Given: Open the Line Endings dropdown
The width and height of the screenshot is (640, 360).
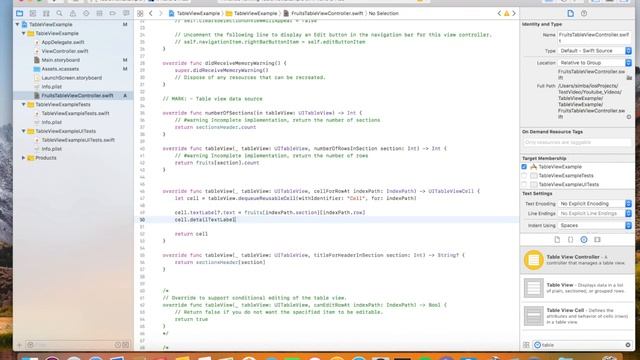Looking at the screenshot, I should point(595,213).
